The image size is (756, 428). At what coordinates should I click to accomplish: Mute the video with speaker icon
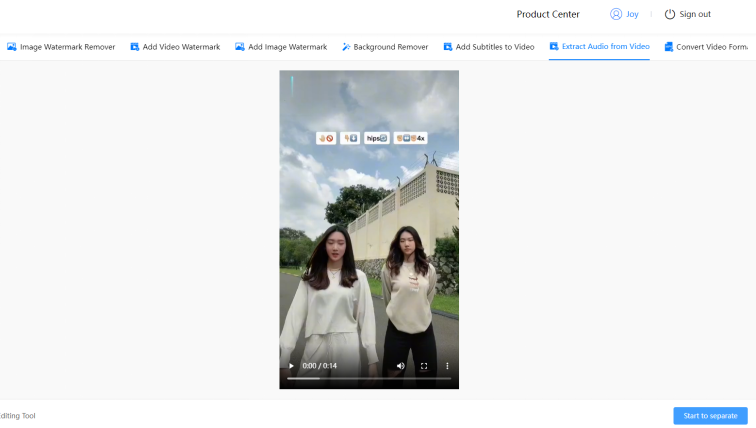(x=401, y=366)
